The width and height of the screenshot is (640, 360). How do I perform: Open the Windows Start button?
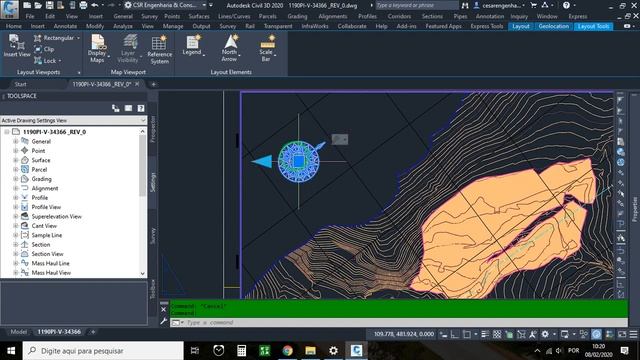point(11,351)
